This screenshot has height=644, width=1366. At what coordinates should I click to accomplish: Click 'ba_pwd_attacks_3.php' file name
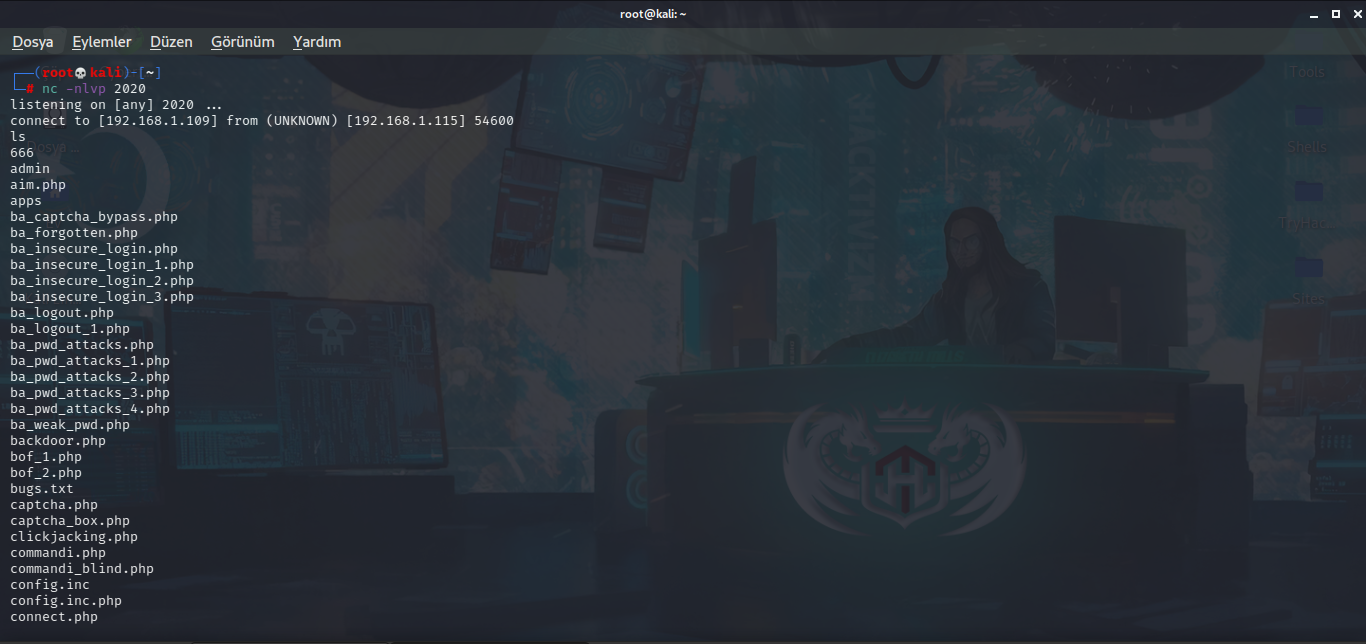point(90,393)
